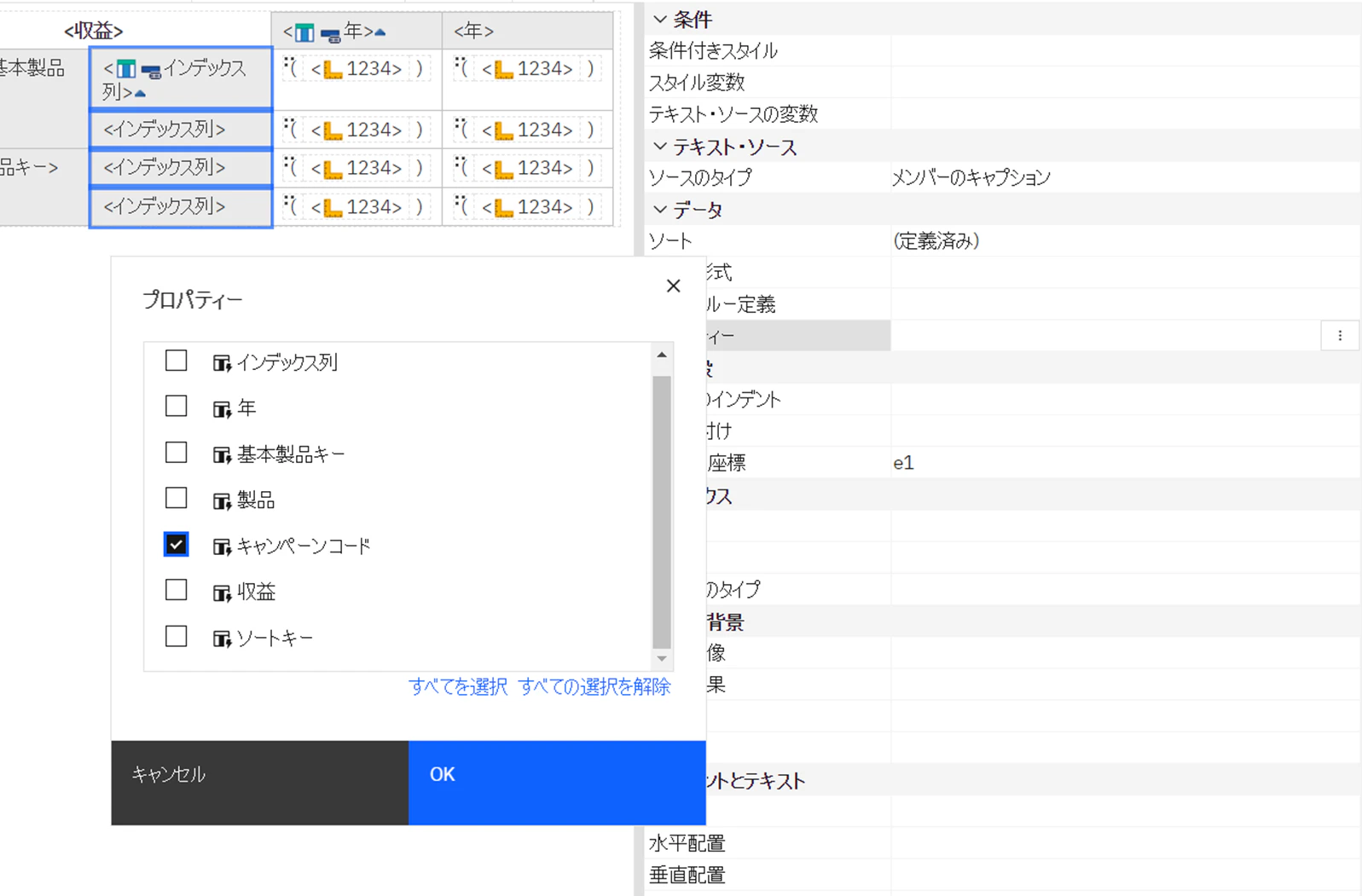Click the e1 coordinate value
The width and height of the screenshot is (1362, 896).
pyautogui.click(x=903, y=463)
